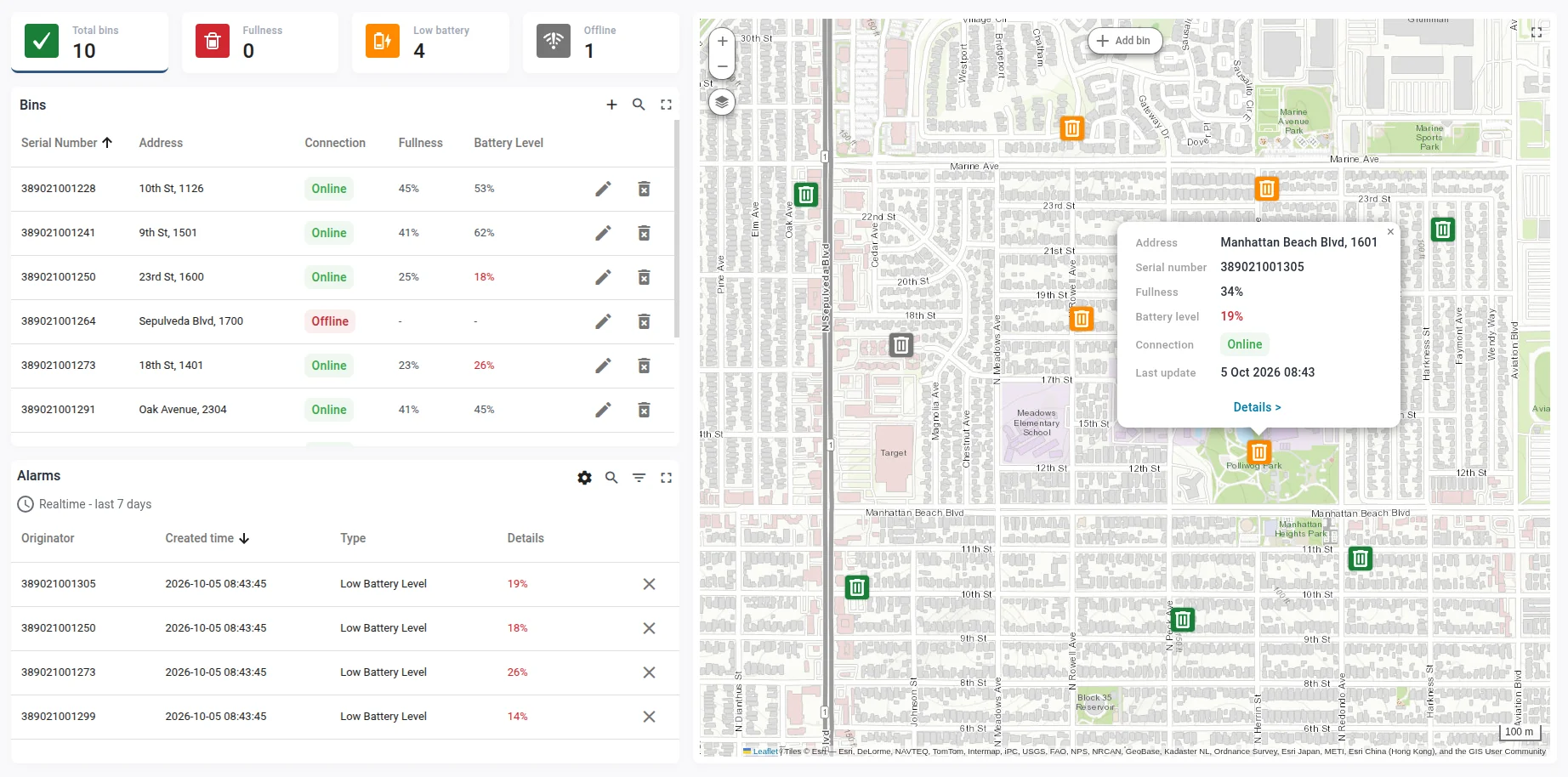Search the Alarms table
This screenshot has width=1568, height=777.
(611, 478)
